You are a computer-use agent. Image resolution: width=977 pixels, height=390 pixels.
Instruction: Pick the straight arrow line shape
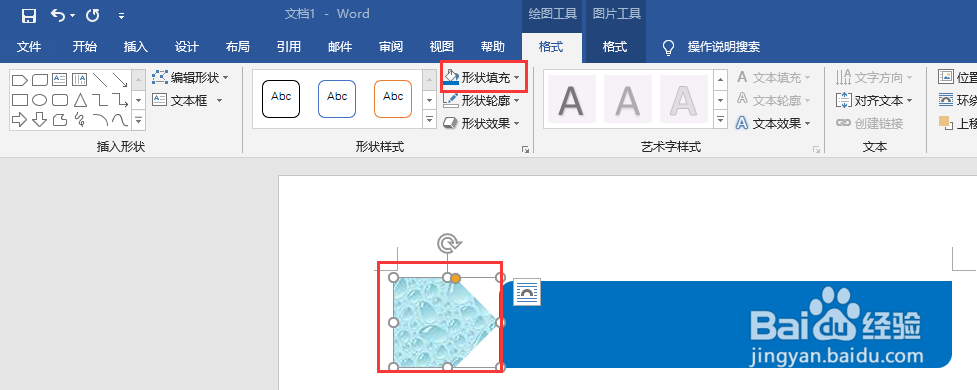tap(120, 80)
